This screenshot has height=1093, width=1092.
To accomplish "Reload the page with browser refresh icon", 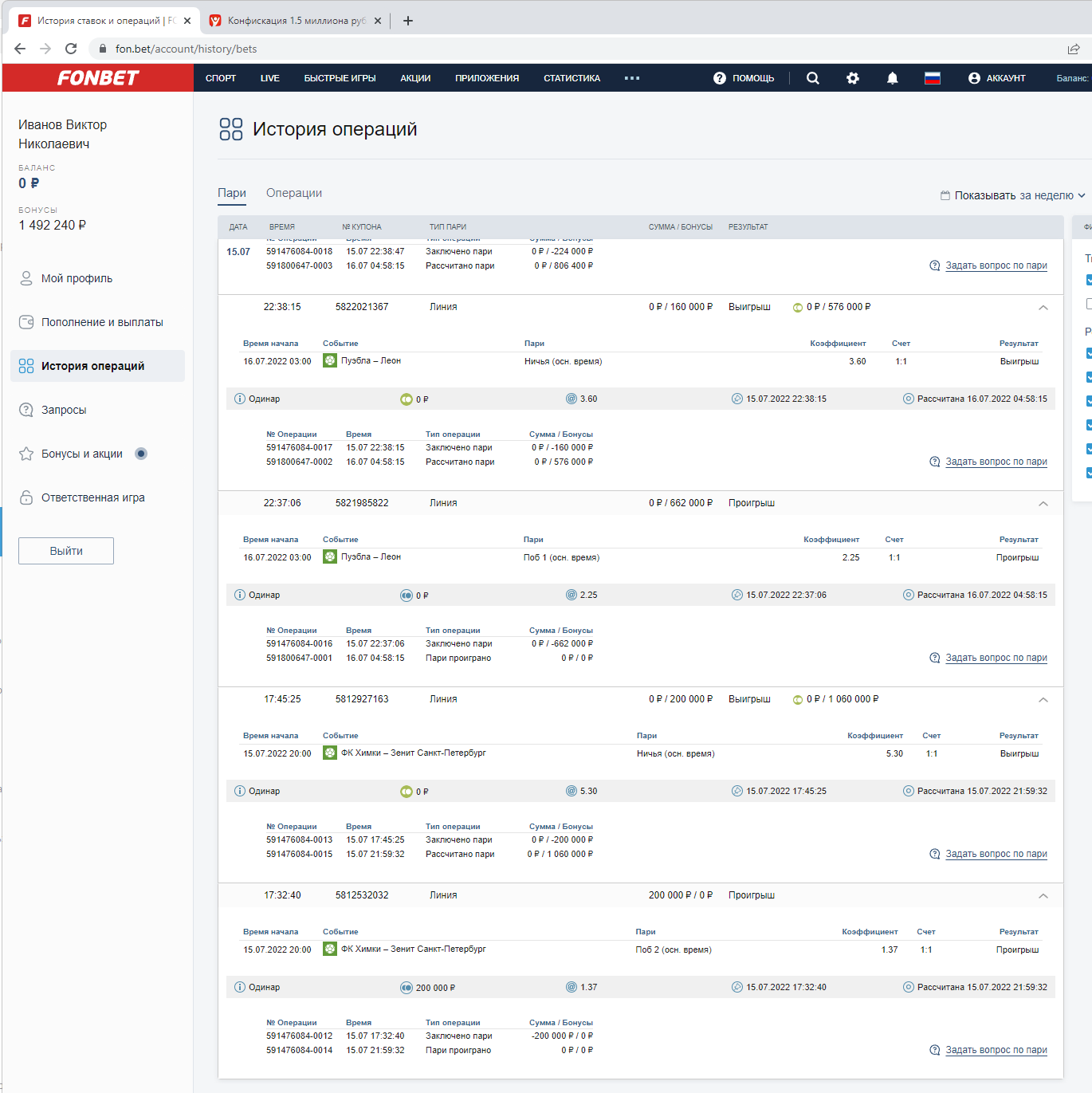I will coord(71,49).
